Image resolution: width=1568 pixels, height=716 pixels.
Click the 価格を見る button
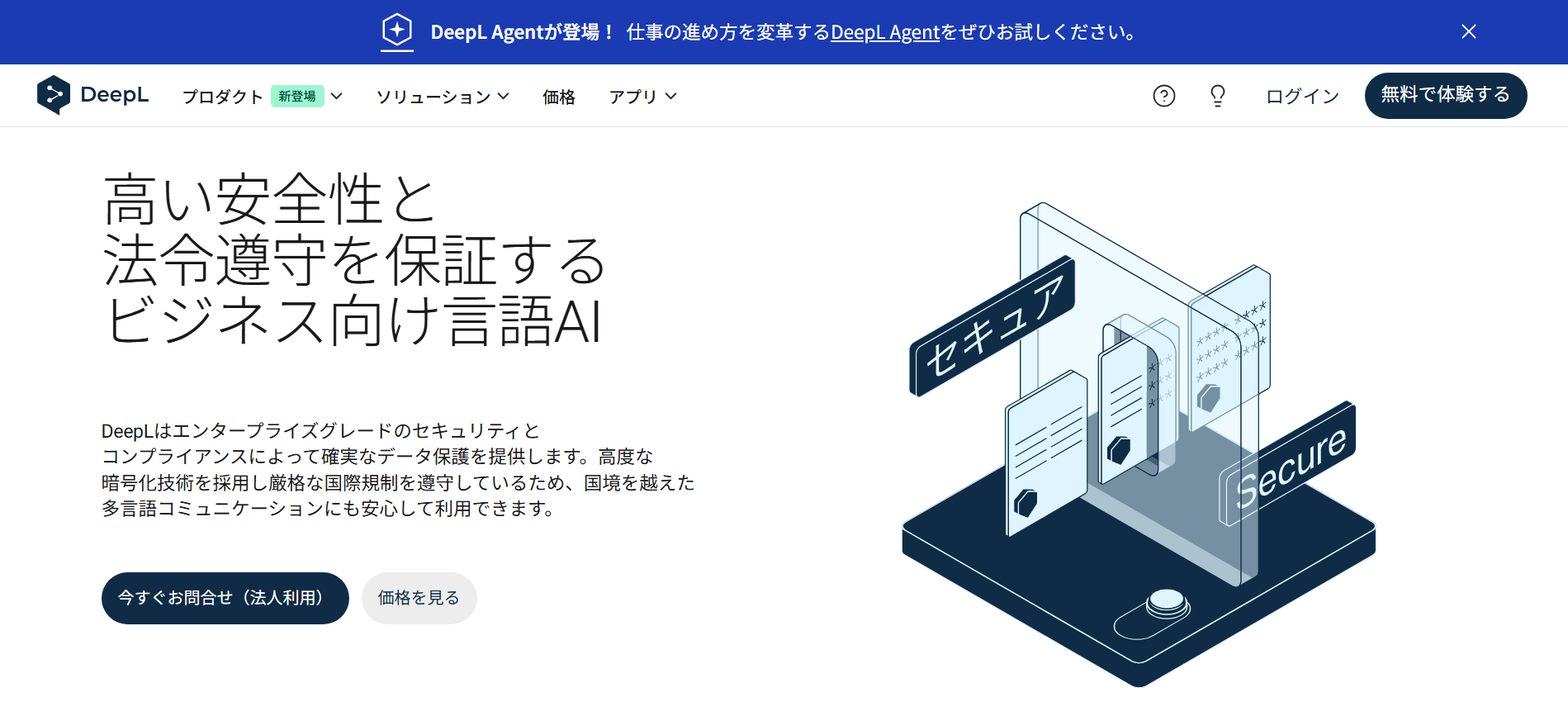419,598
